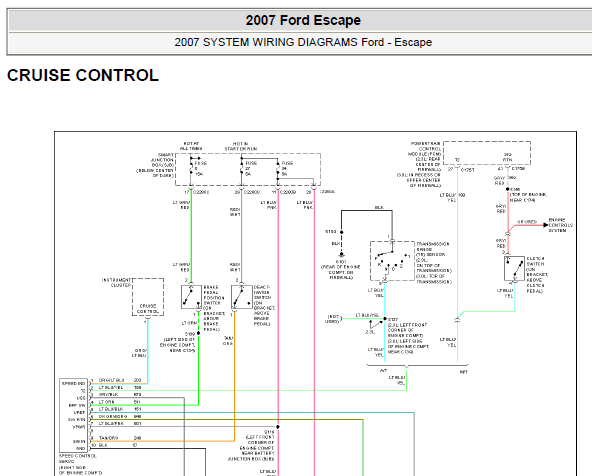This screenshot has width=592, height=476.
Task: Click the 15A fuse under Hot At All Times
Action: pyautogui.click(x=191, y=169)
